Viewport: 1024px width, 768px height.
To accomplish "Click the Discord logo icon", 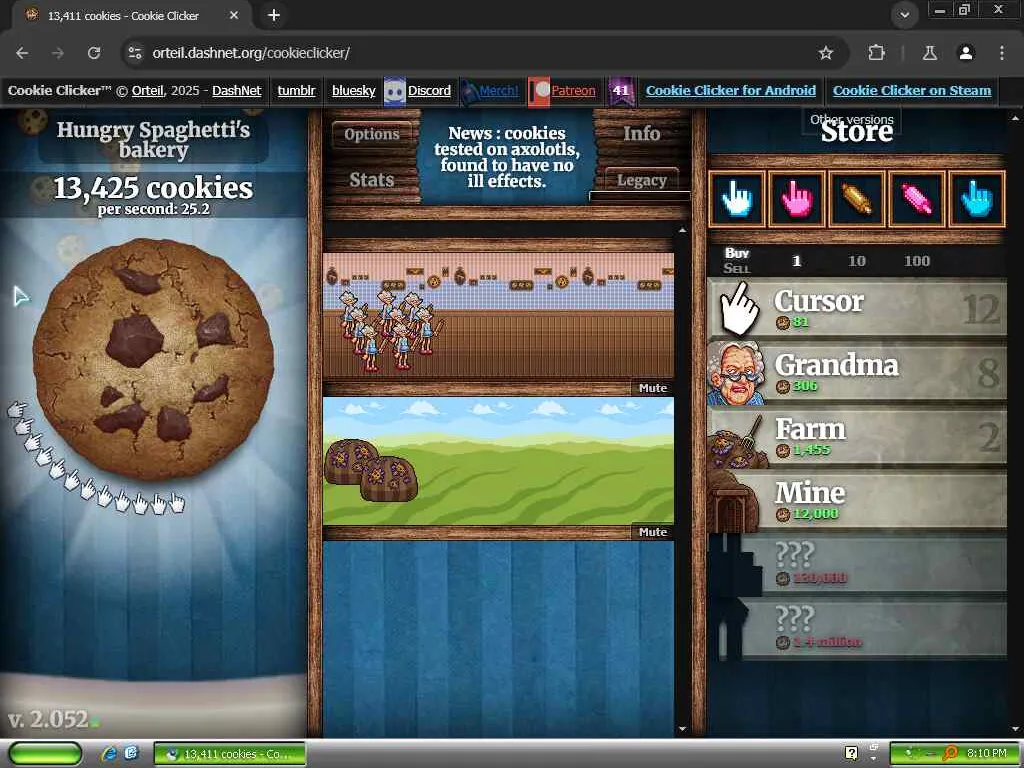I will coord(394,91).
